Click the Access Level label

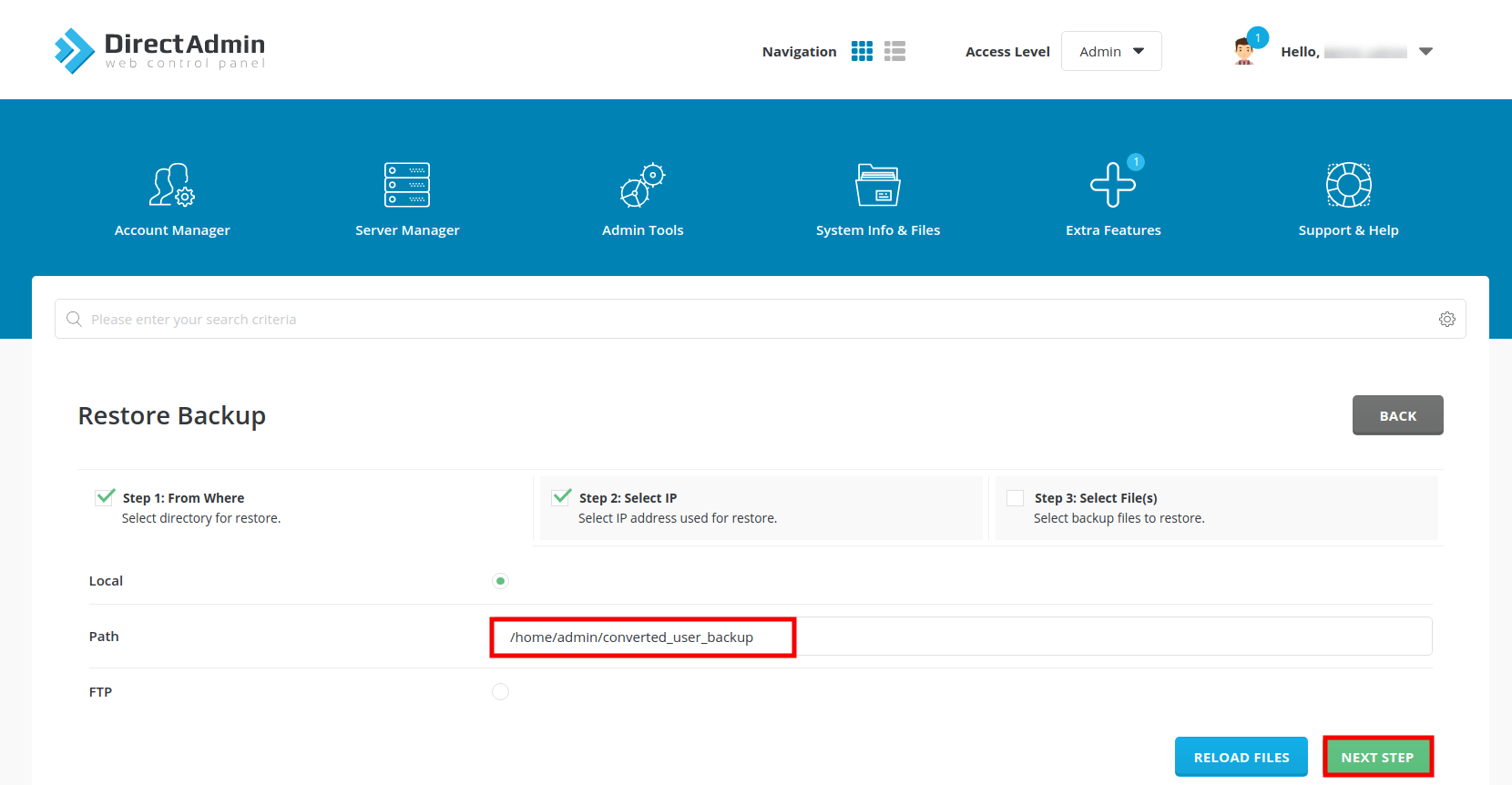tap(1007, 52)
